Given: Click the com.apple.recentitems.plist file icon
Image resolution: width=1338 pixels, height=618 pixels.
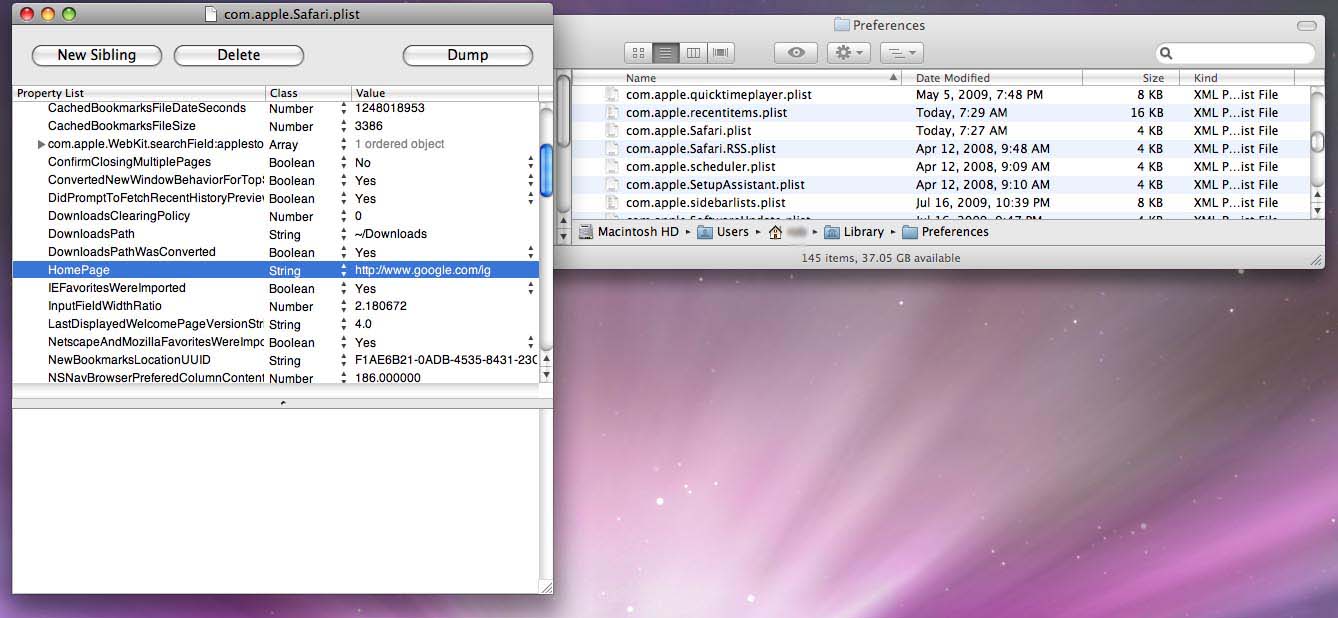Looking at the screenshot, I should click(613, 113).
